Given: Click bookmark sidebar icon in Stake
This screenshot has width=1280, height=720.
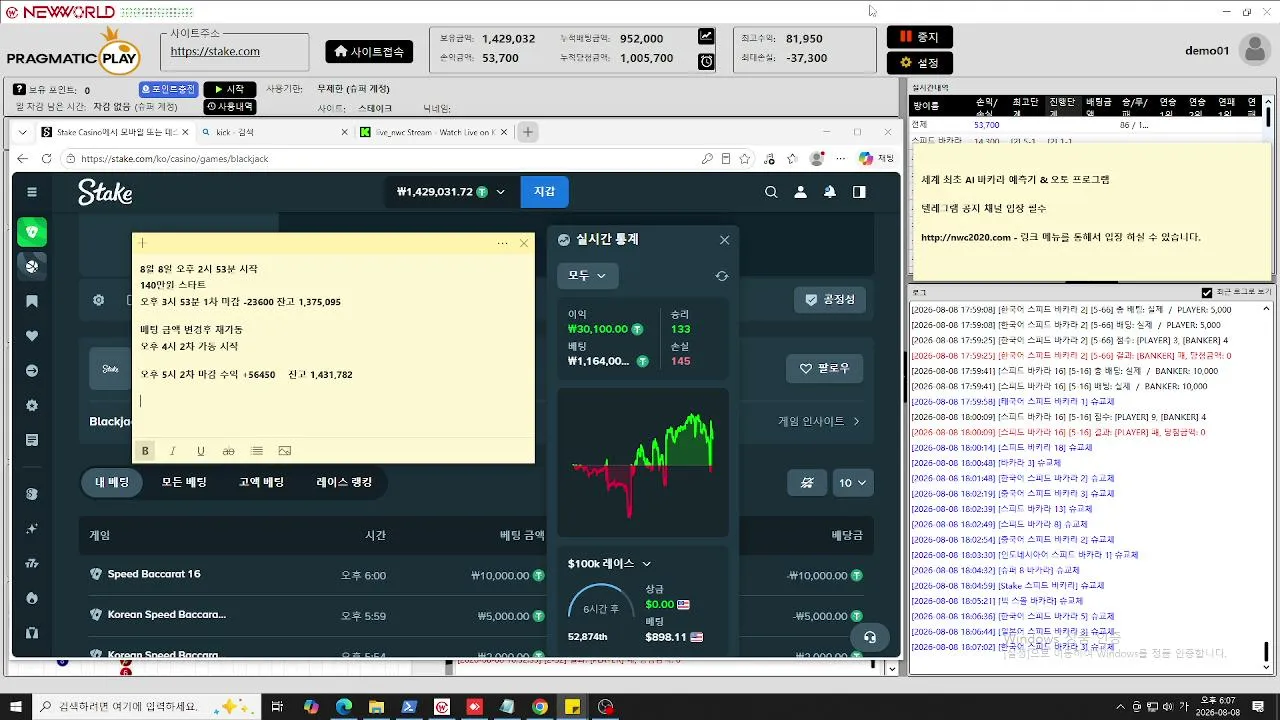Looking at the screenshot, I should tap(32, 301).
